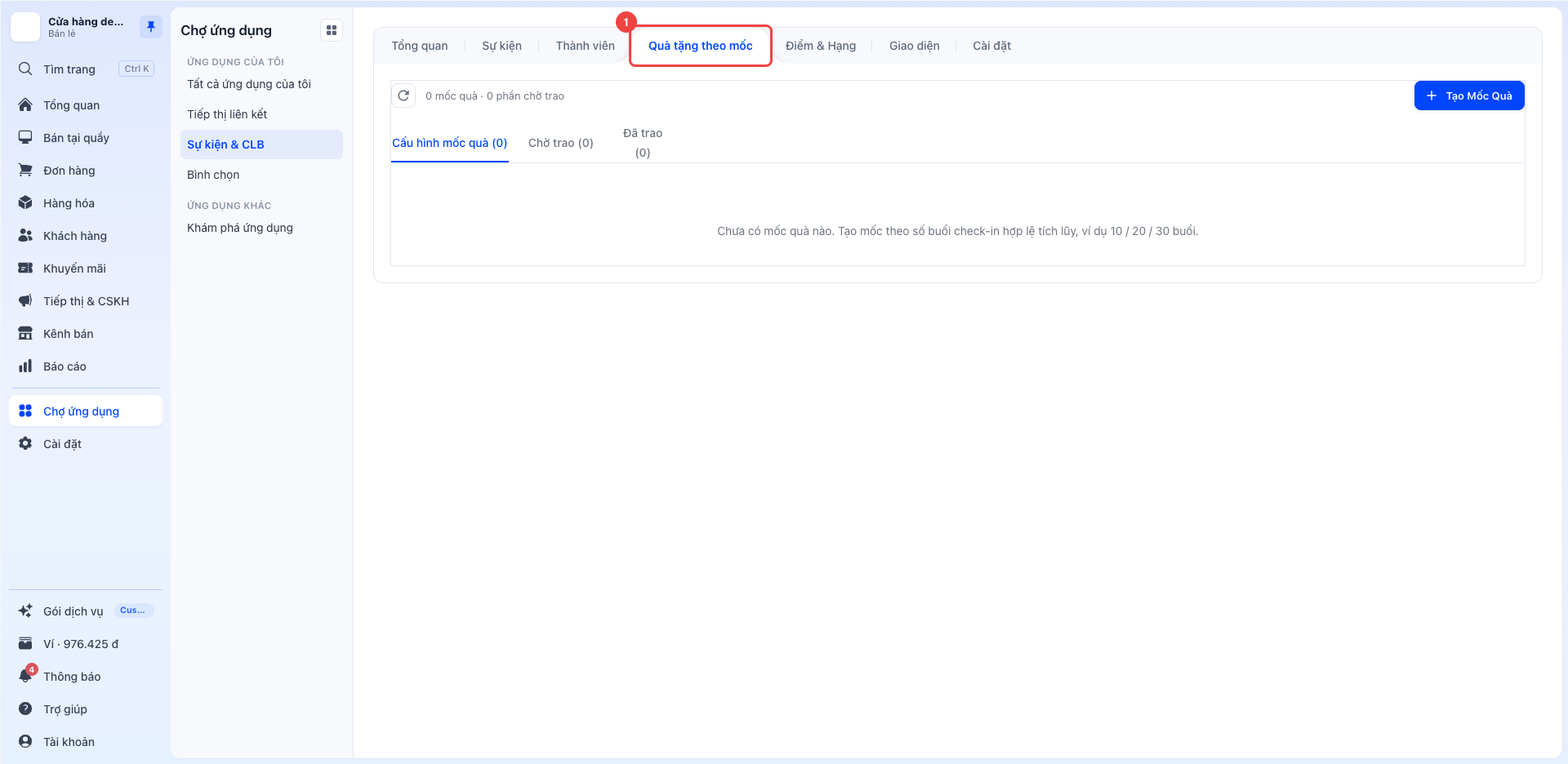Click the monitor icon for Bán tại quầy
Screen dimensions: 1568x764
25,137
